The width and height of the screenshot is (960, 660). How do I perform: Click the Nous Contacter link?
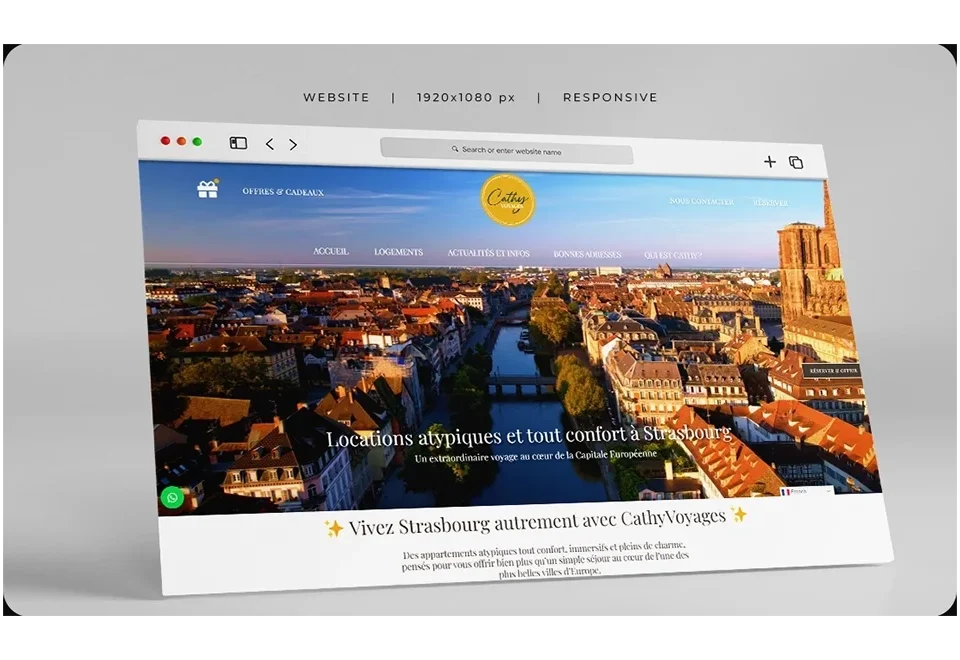(x=701, y=201)
